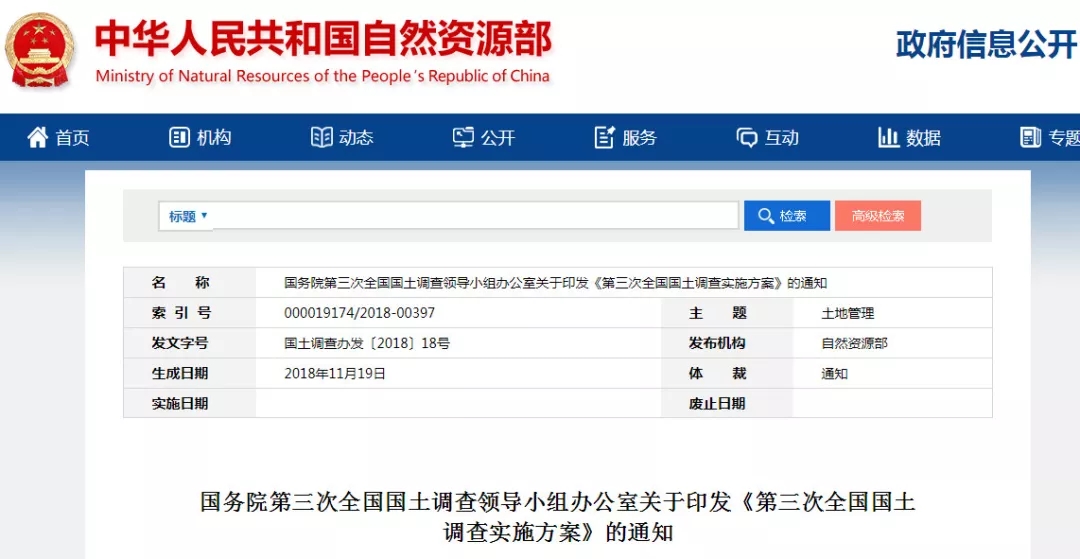Click the 数据 bar chart icon
The height and width of the screenshot is (559, 1080).
click(888, 138)
